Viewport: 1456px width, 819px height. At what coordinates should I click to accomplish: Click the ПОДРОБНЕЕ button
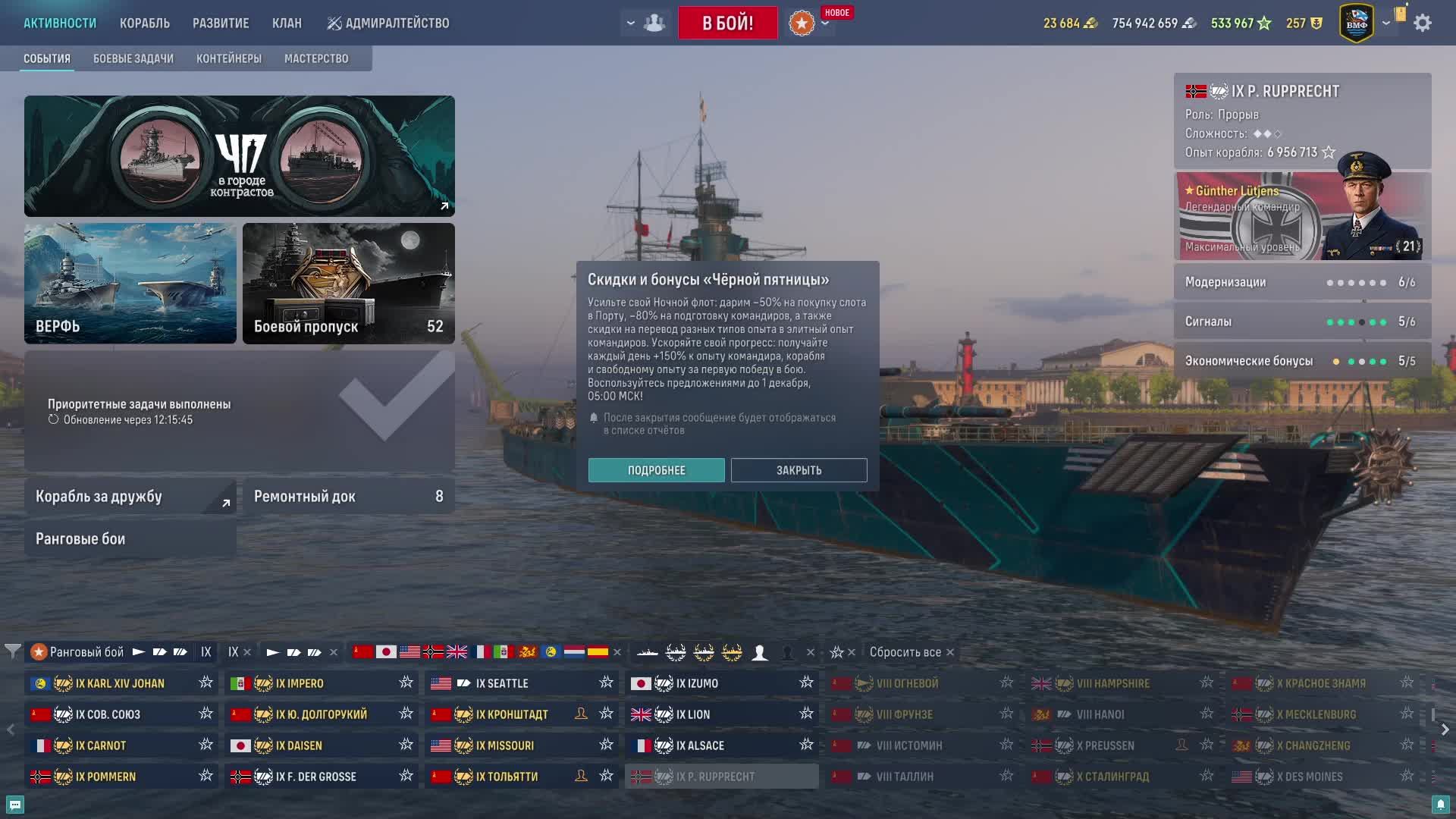(656, 470)
